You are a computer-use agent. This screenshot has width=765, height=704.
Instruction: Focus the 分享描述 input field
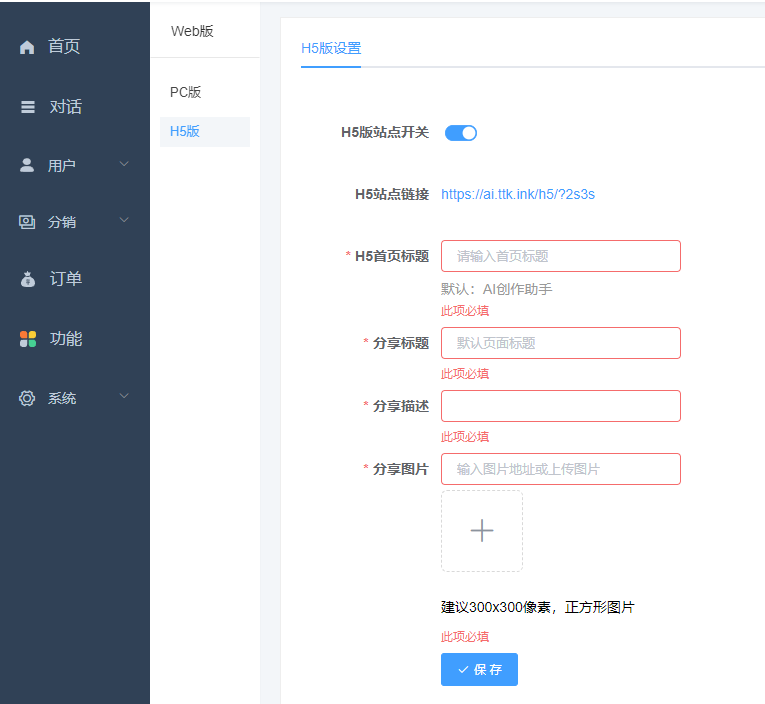click(x=561, y=406)
